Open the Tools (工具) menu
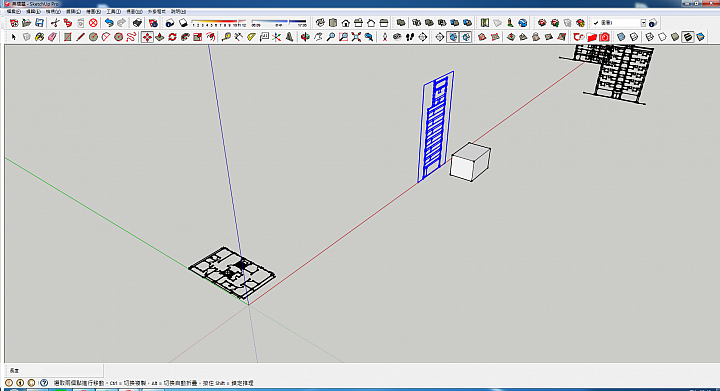Viewport: 720px width, 391px height. 113,11
